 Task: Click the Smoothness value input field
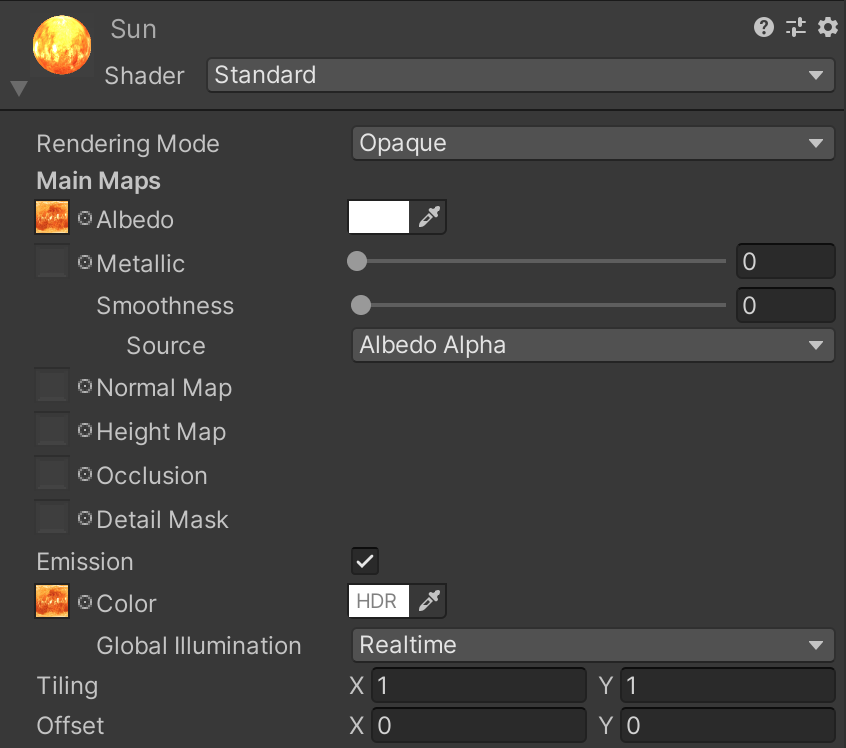(x=785, y=305)
